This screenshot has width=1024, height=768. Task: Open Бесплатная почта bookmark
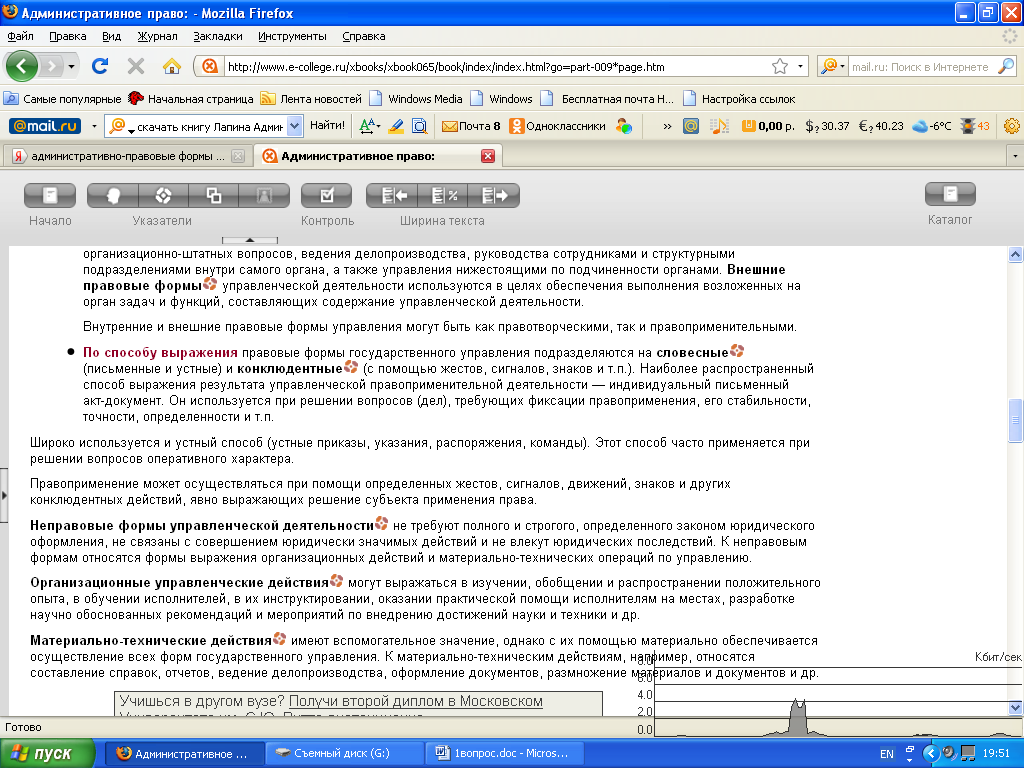(x=607, y=99)
